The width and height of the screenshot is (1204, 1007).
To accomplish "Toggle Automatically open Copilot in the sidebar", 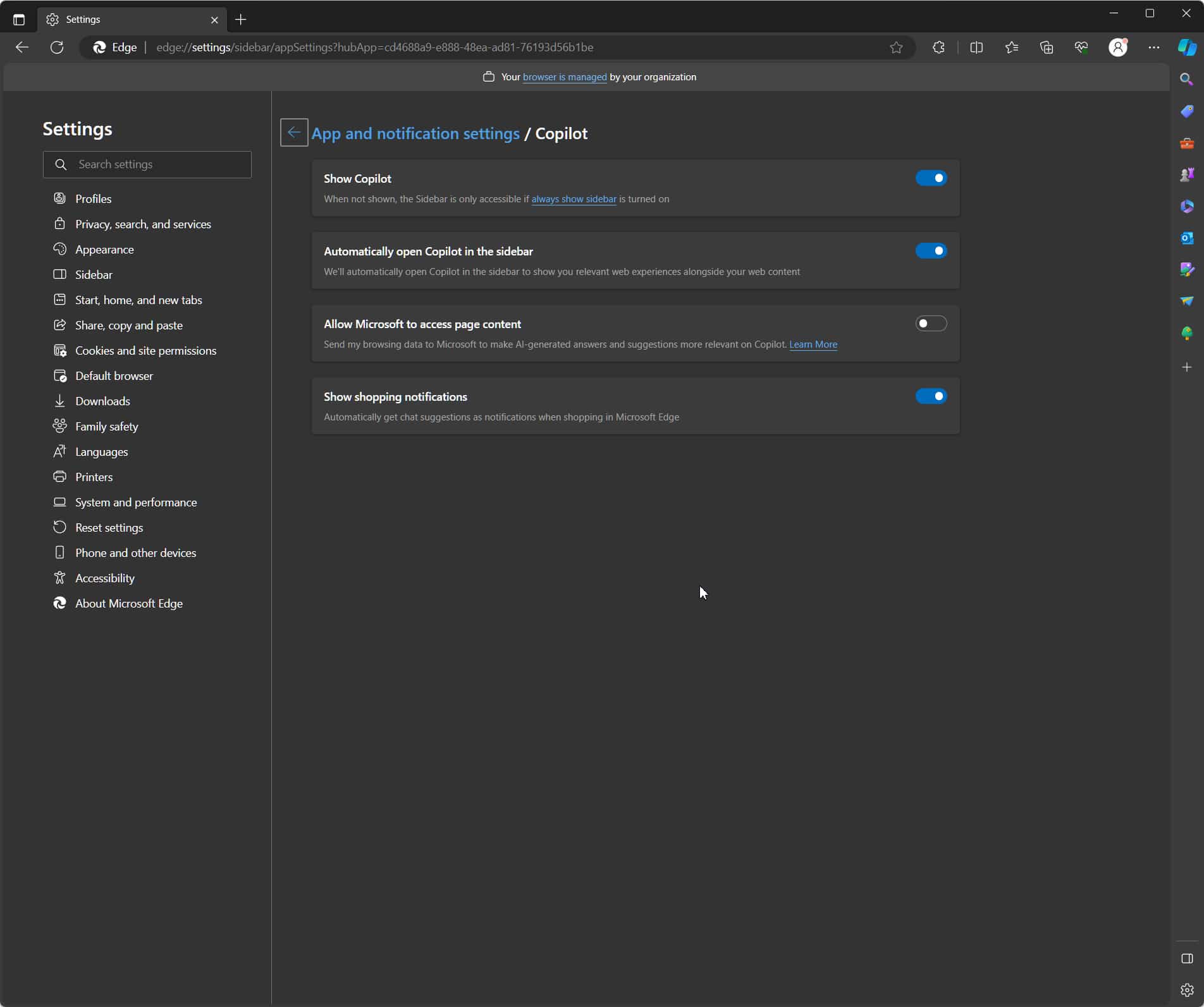I will tap(931, 251).
